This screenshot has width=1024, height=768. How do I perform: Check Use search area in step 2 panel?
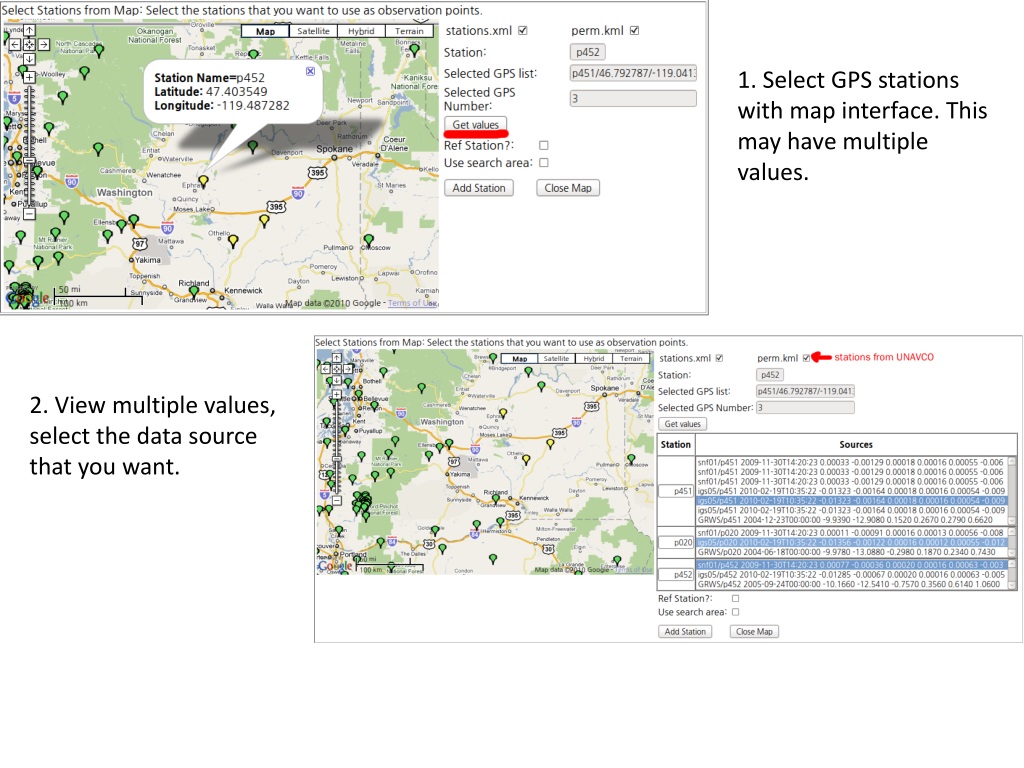pyautogui.click(x=735, y=612)
